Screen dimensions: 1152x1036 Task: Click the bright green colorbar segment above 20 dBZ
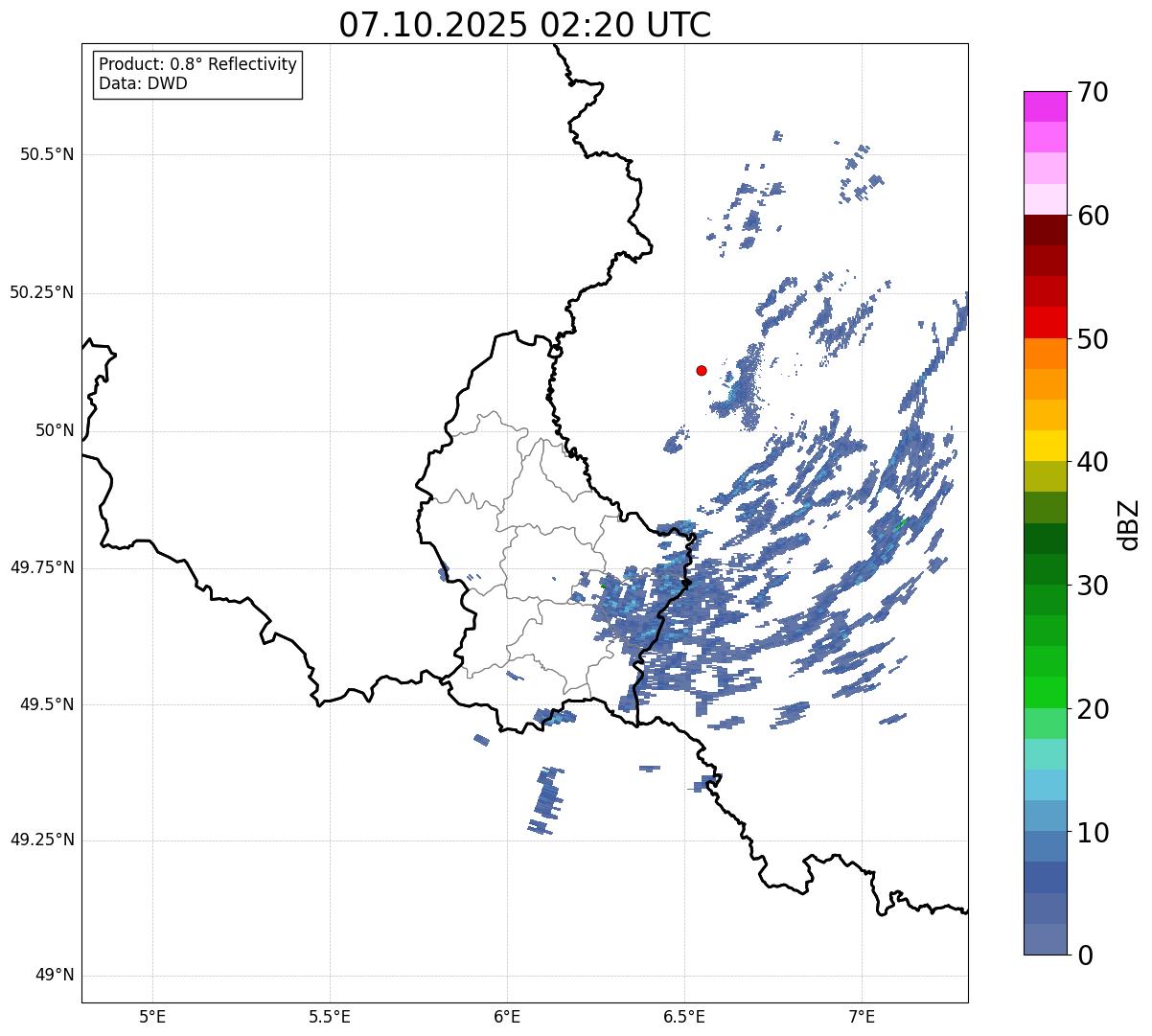click(1045, 693)
